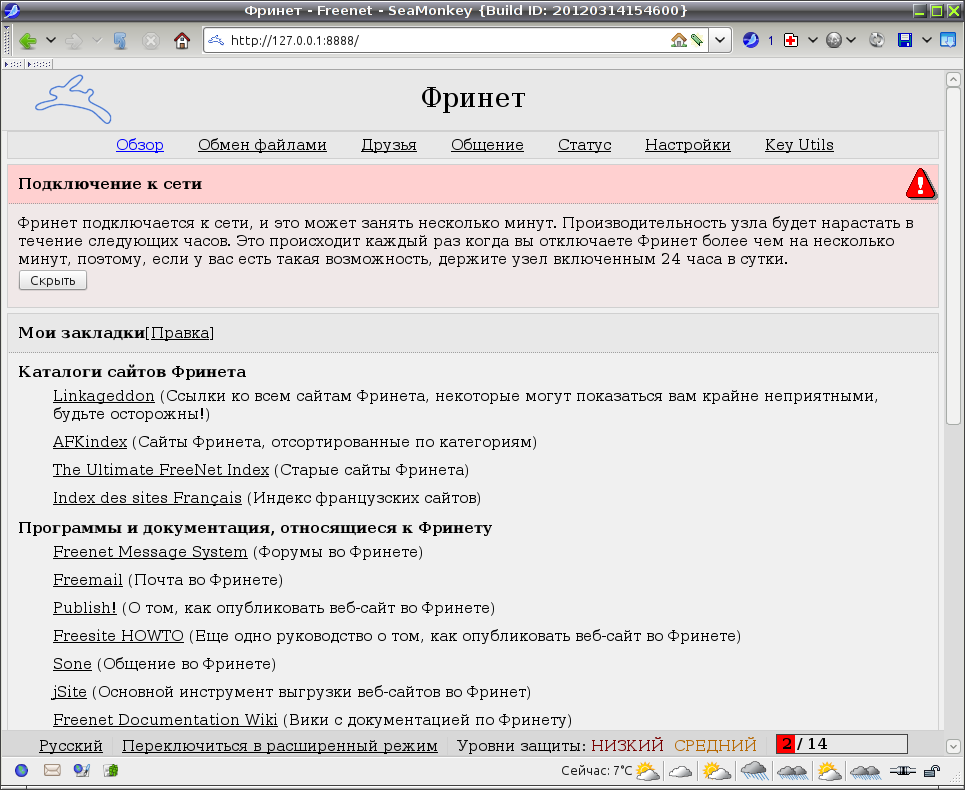Click the 2 / 14 peers progress bar
965x790 pixels.
coord(842,744)
